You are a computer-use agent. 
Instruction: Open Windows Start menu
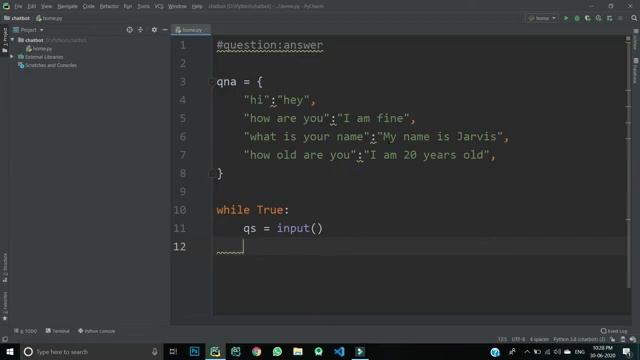pyautogui.click(x=10, y=352)
